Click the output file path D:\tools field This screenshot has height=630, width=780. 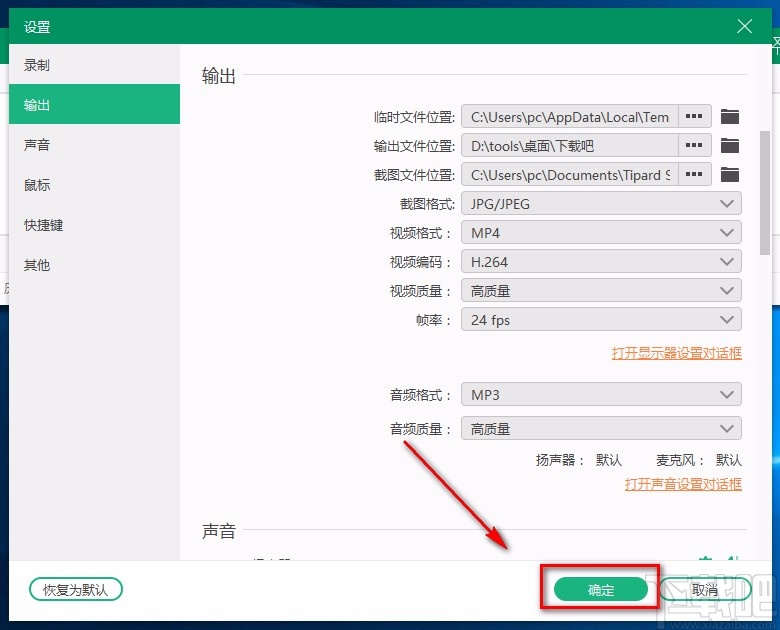(x=570, y=145)
